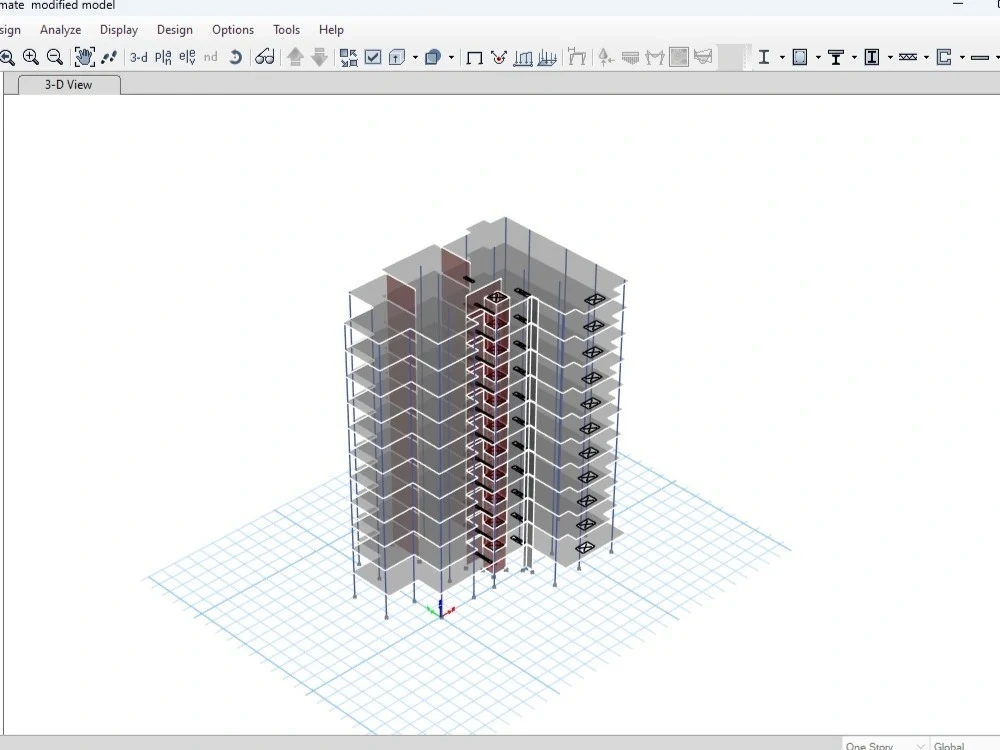The width and height of the screenshot is (1000, 750).
Task: Toggle the object shrink icon
Action: pyautogui.click(x=348, y=57)
